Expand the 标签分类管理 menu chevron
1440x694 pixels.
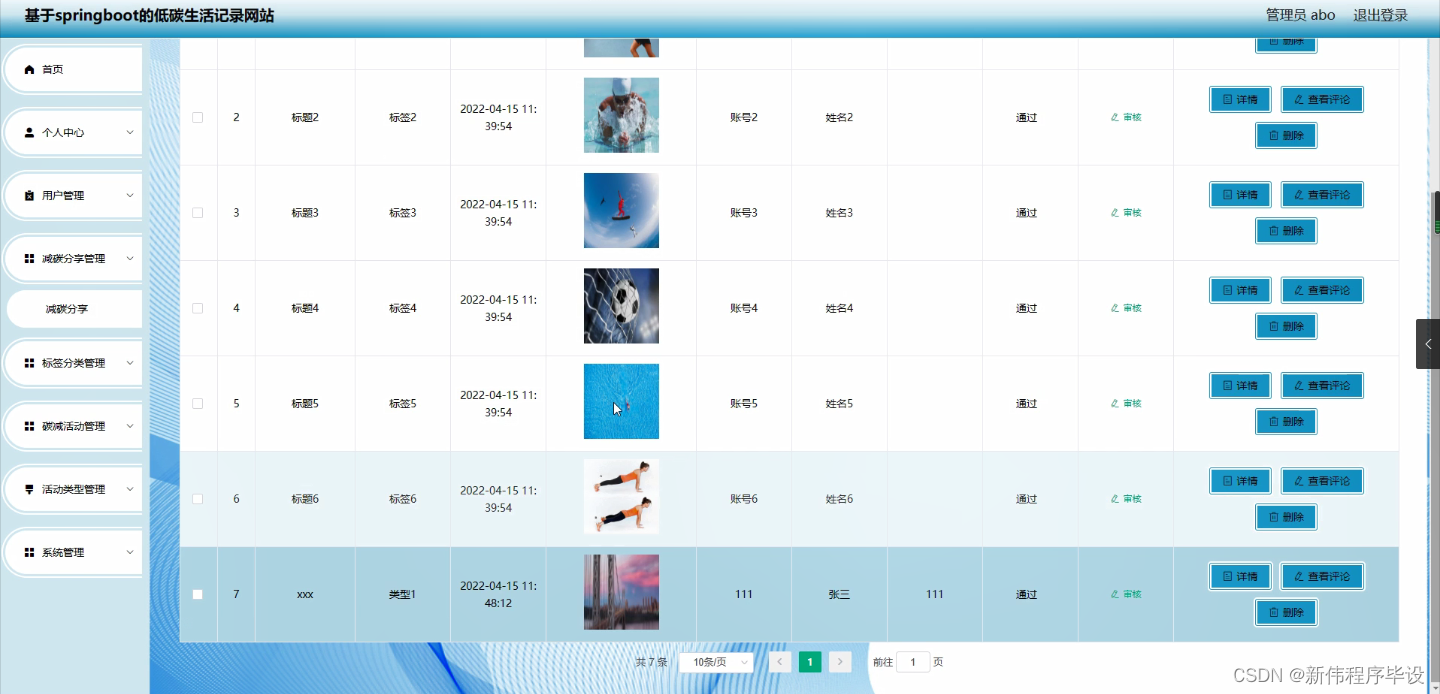129,363
